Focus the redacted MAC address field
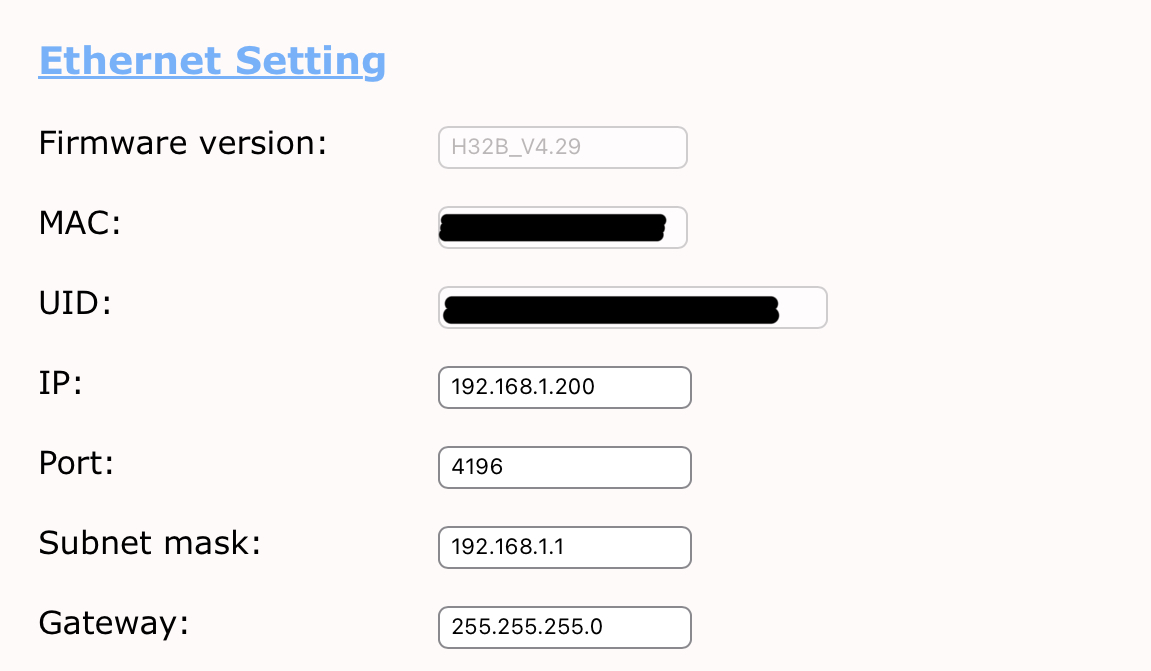This screenshot has width=1151, height=671. 562,227
